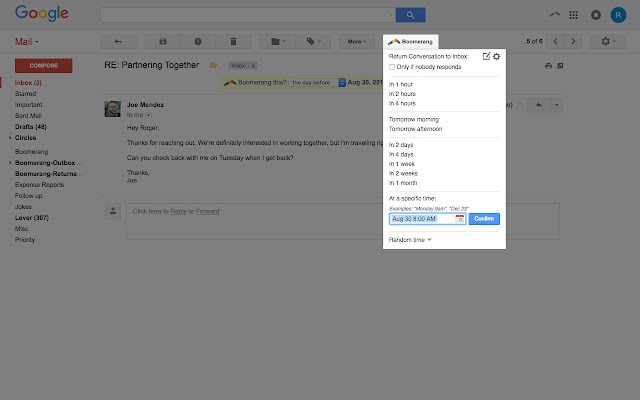Open Lever (307) label
The image size is (640, 400).
[x=32, y=218]
